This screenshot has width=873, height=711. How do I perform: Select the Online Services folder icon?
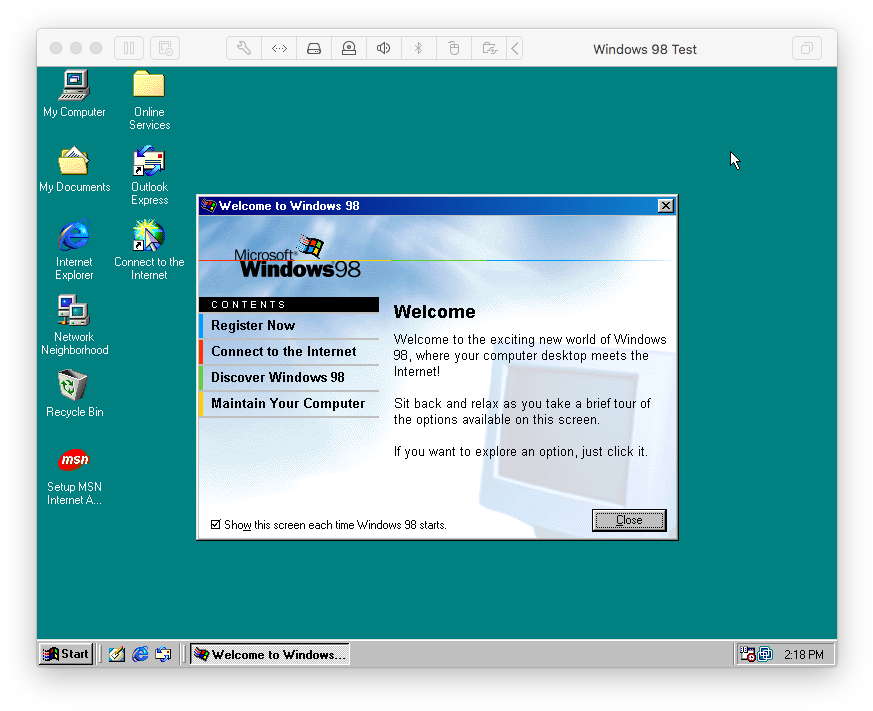click(x=149, y=100)
